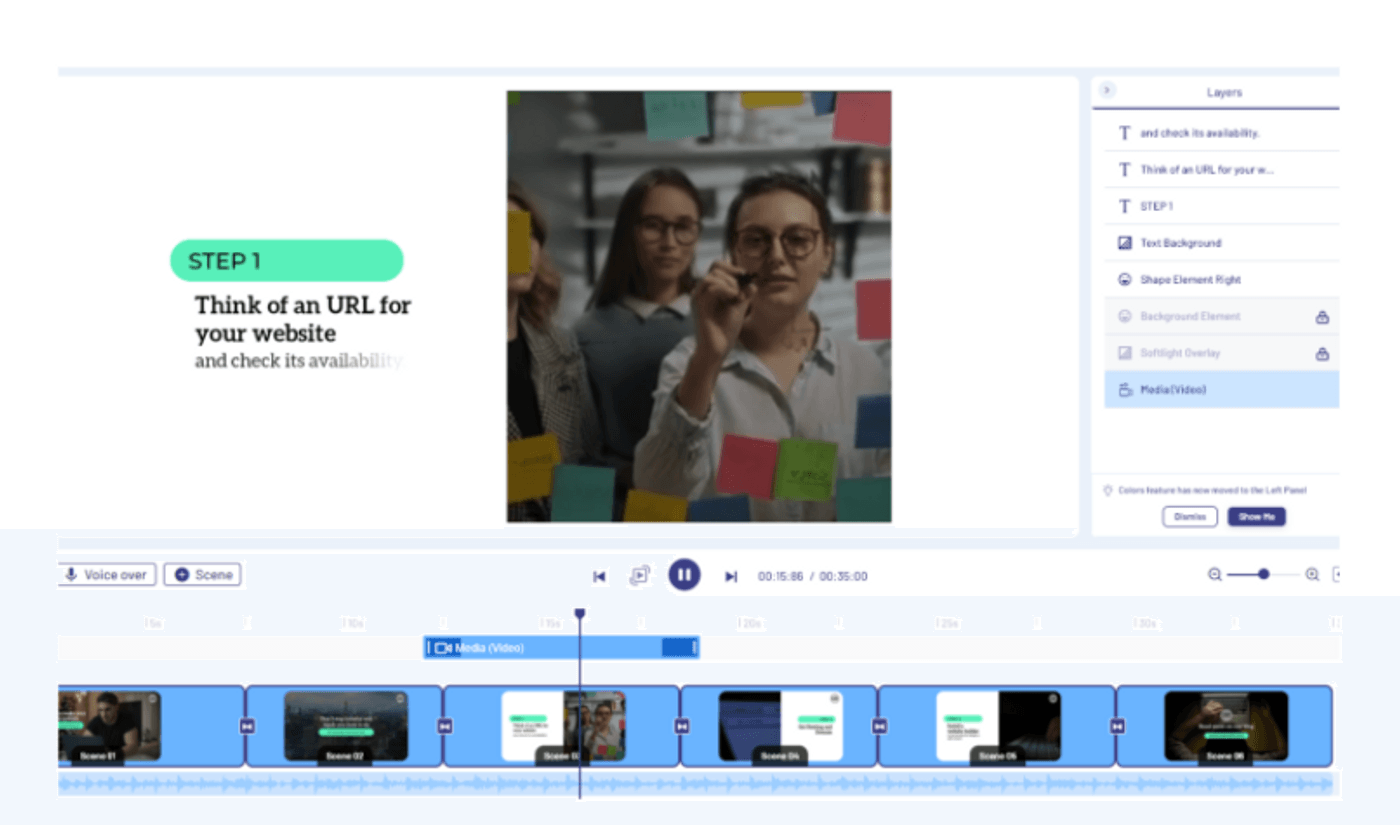
Task: Adjust the timeline zoom slider
Action: coord(1263,575)
